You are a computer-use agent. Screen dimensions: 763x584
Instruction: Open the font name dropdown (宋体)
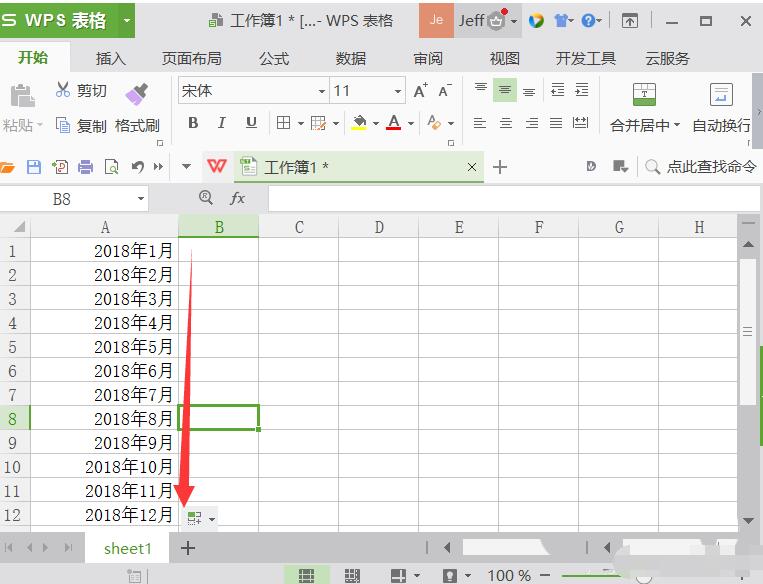click(x=322, y=91)
